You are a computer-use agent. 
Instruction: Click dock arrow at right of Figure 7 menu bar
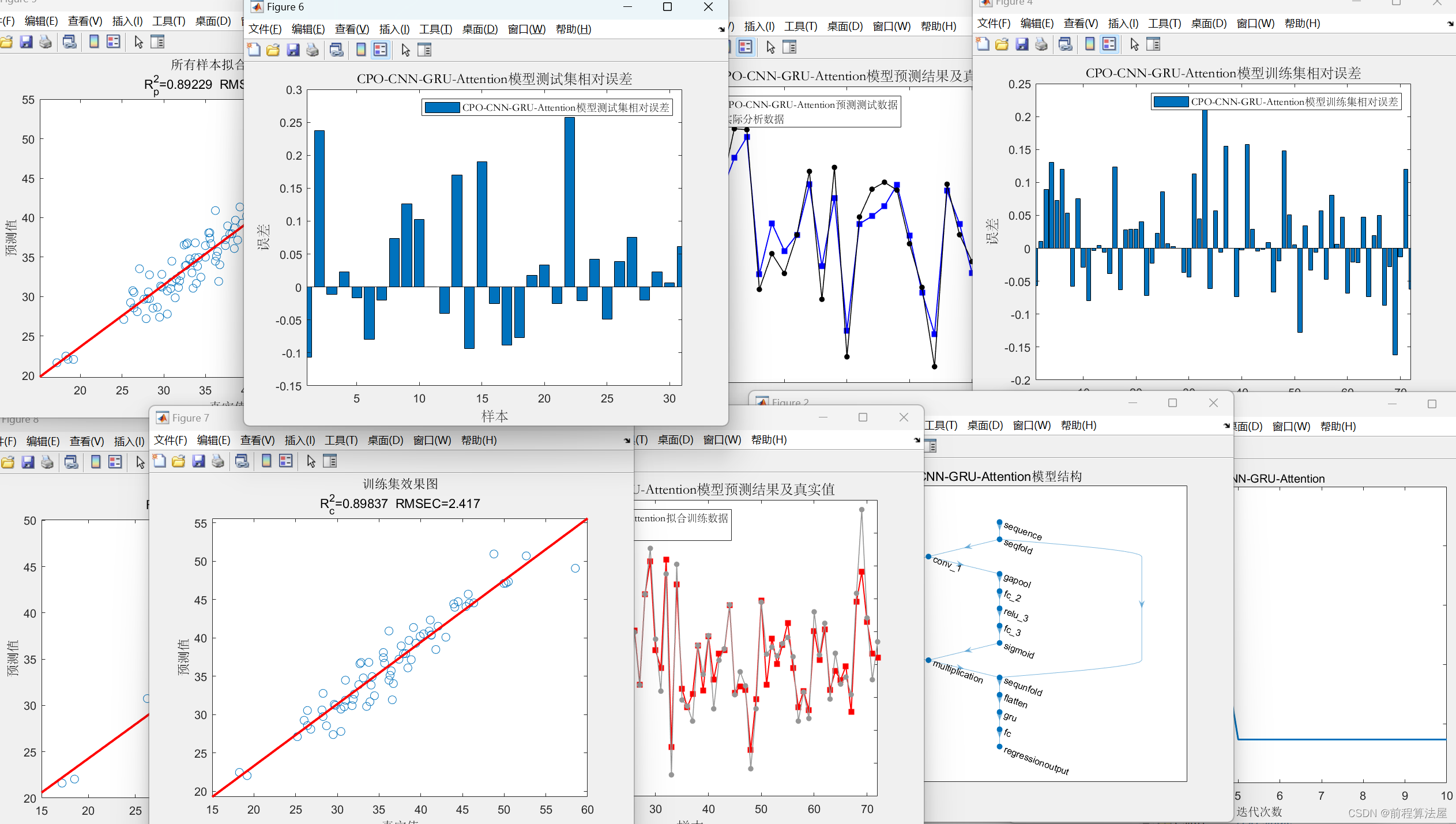tap(627, 441)
